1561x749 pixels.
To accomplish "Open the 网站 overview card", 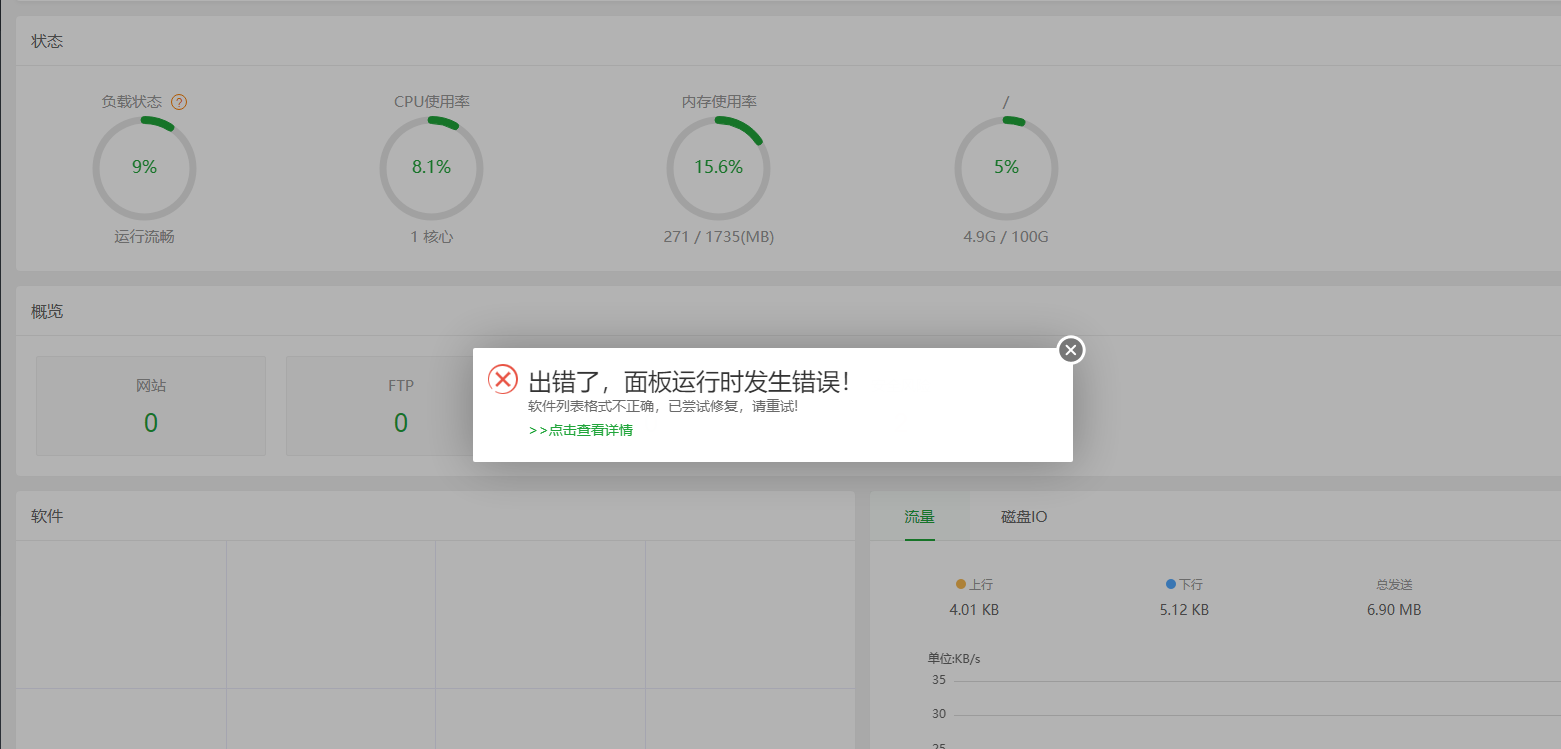I will [151, 406].
